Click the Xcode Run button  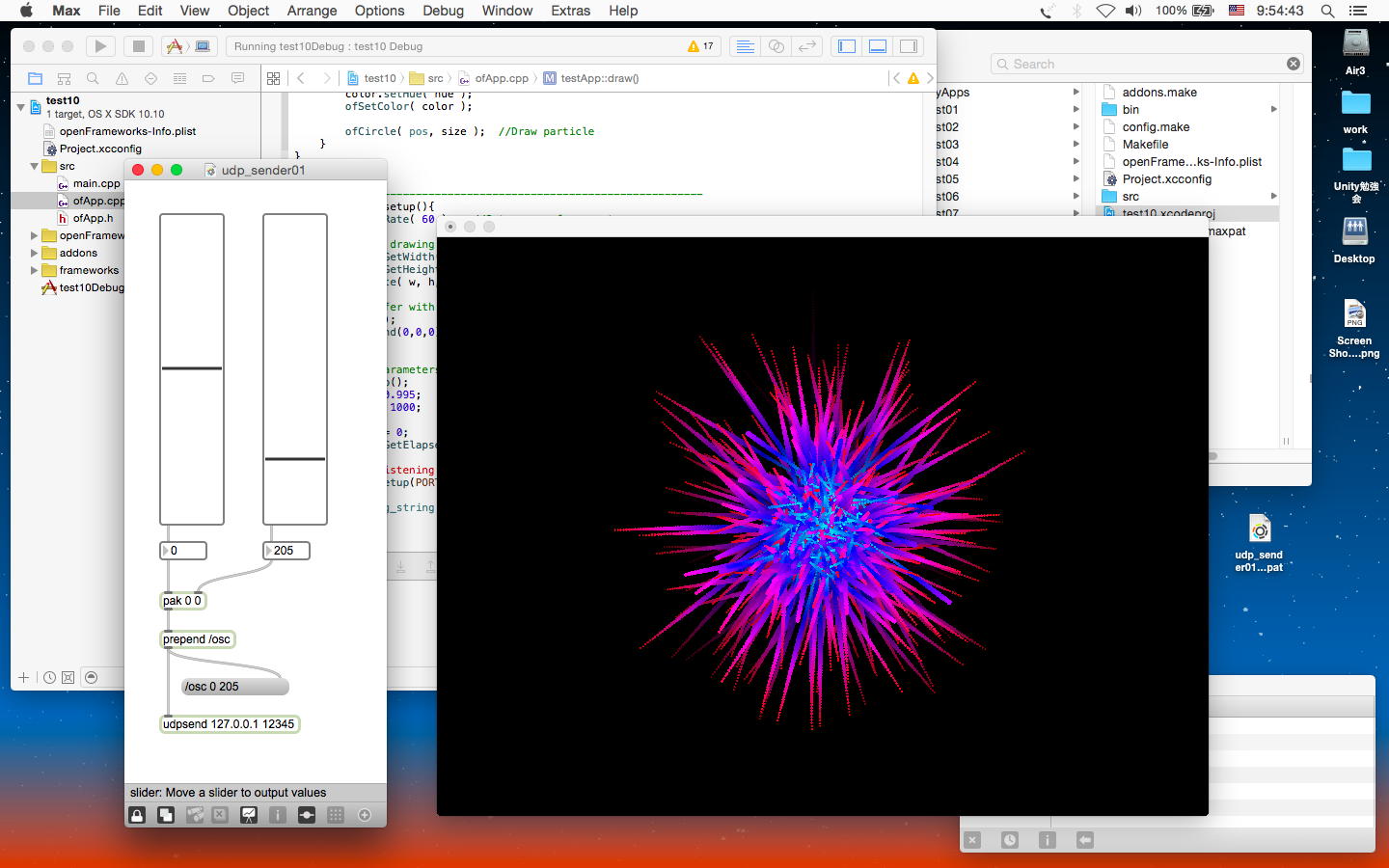(x=100, y=46)
